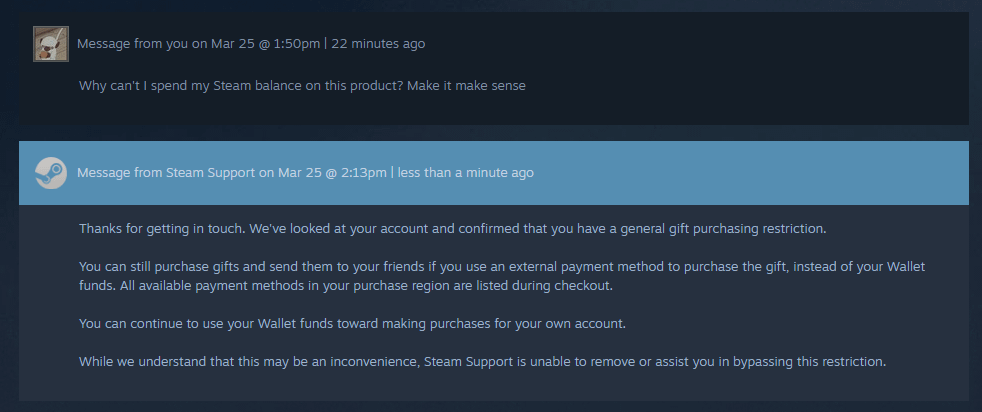This screenshot has height=412, width=982.
Task: Click the 'Thanks for getting in touch' sentence
Action: 160,229
